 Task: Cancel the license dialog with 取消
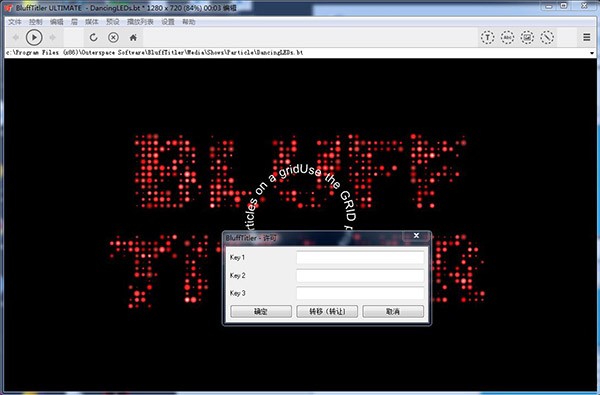tap(393, 312)
